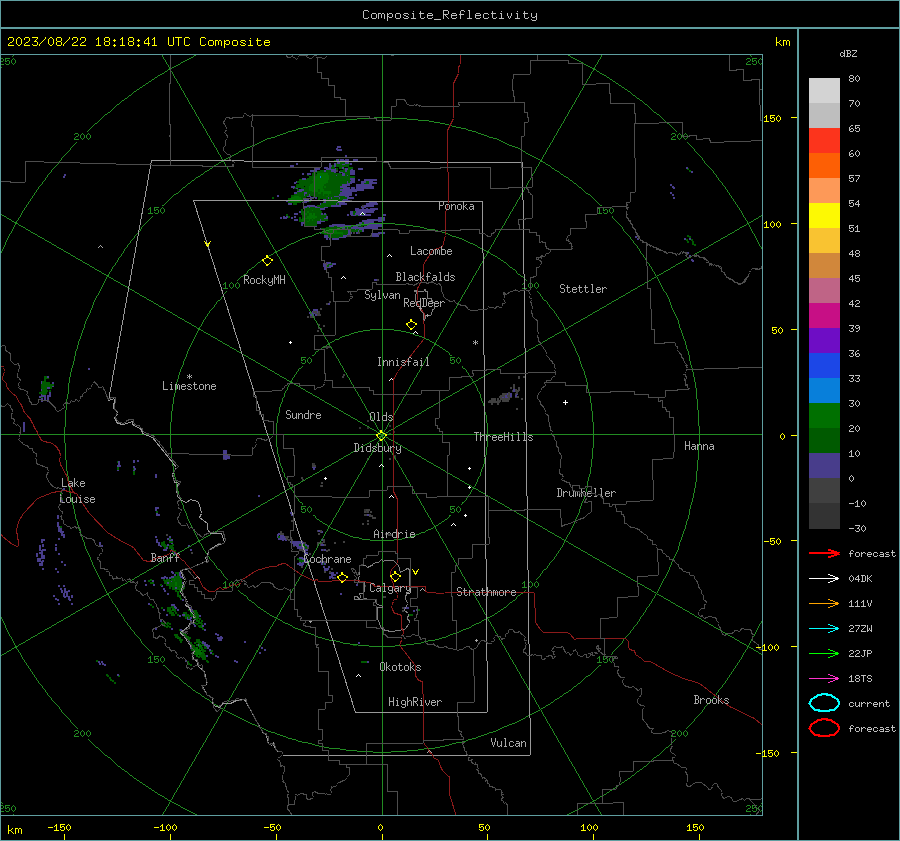Select the green 22JP arrow icon
This screenshot has height=841, width=900.
click(824, 653)
